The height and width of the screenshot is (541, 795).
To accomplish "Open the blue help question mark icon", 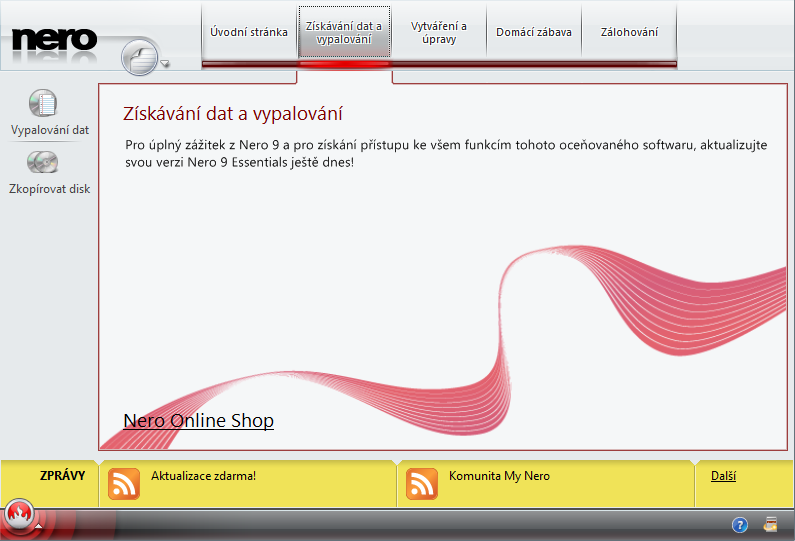I will tap(740, 525).
